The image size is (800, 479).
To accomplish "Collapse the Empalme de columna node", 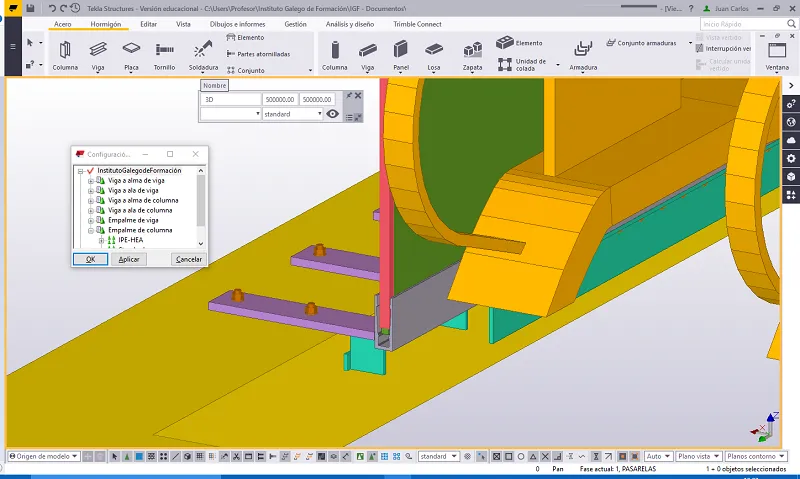I will click(91, 230).
